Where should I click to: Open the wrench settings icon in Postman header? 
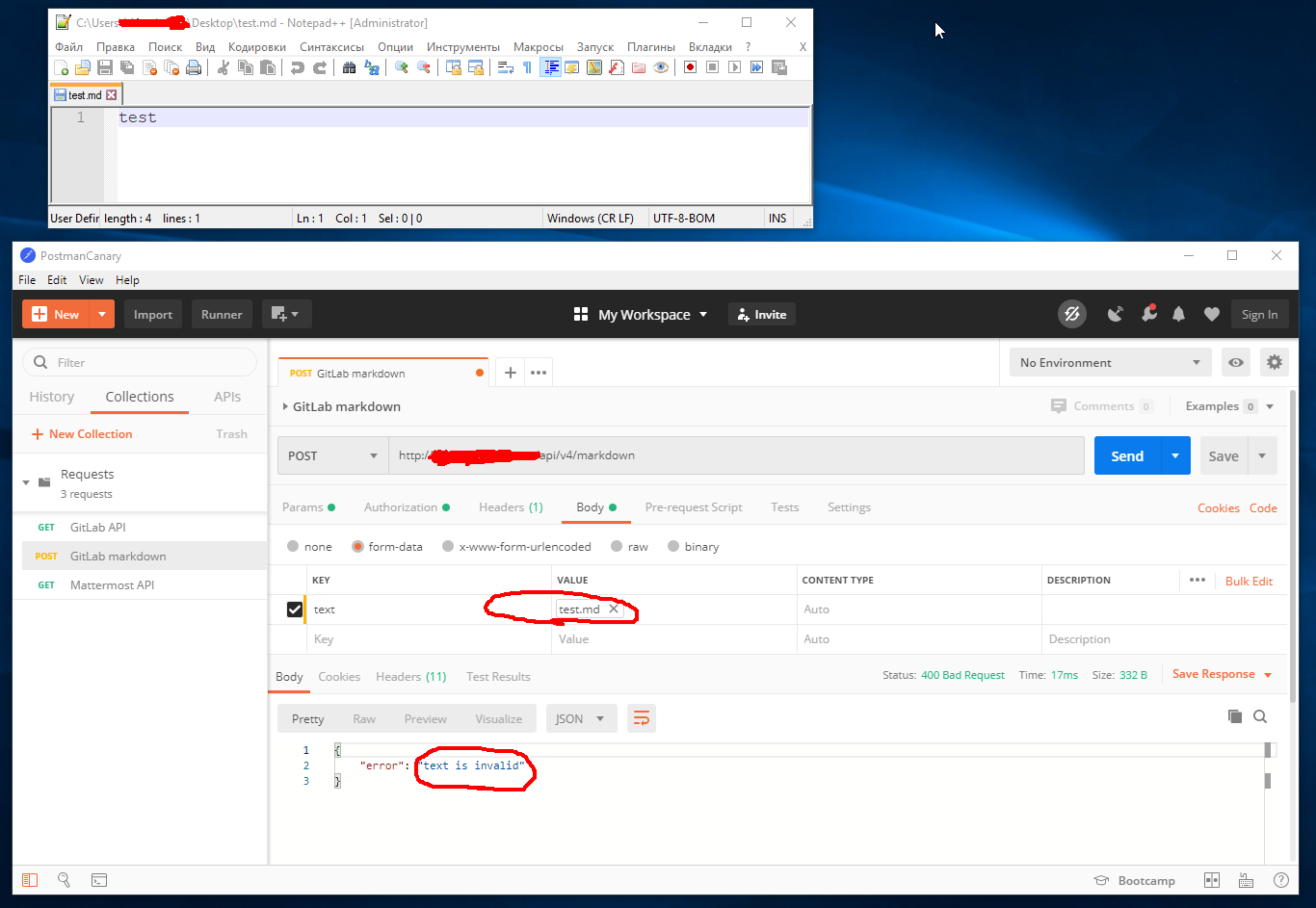tap(1148, 314)
